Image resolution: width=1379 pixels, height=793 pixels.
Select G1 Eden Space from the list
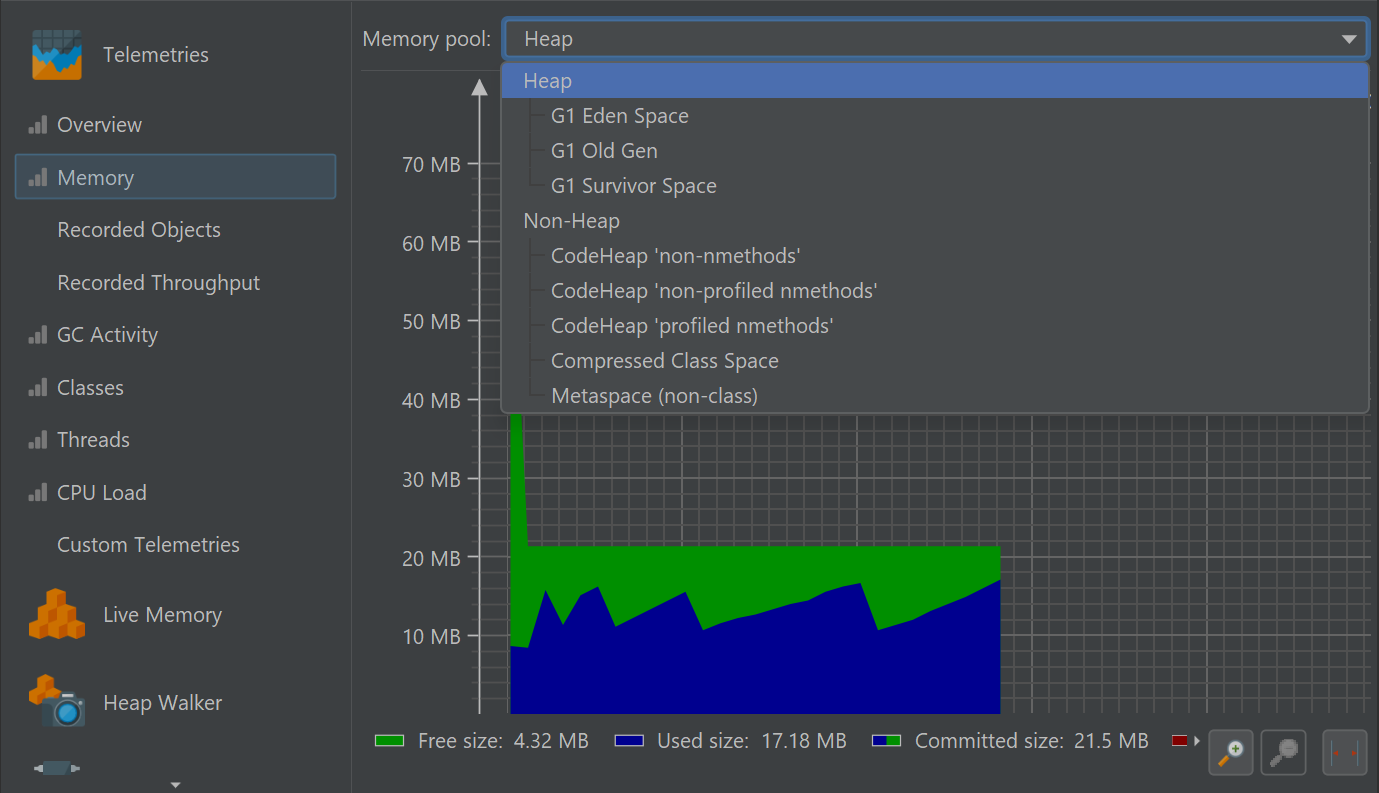tap(619, 116)
